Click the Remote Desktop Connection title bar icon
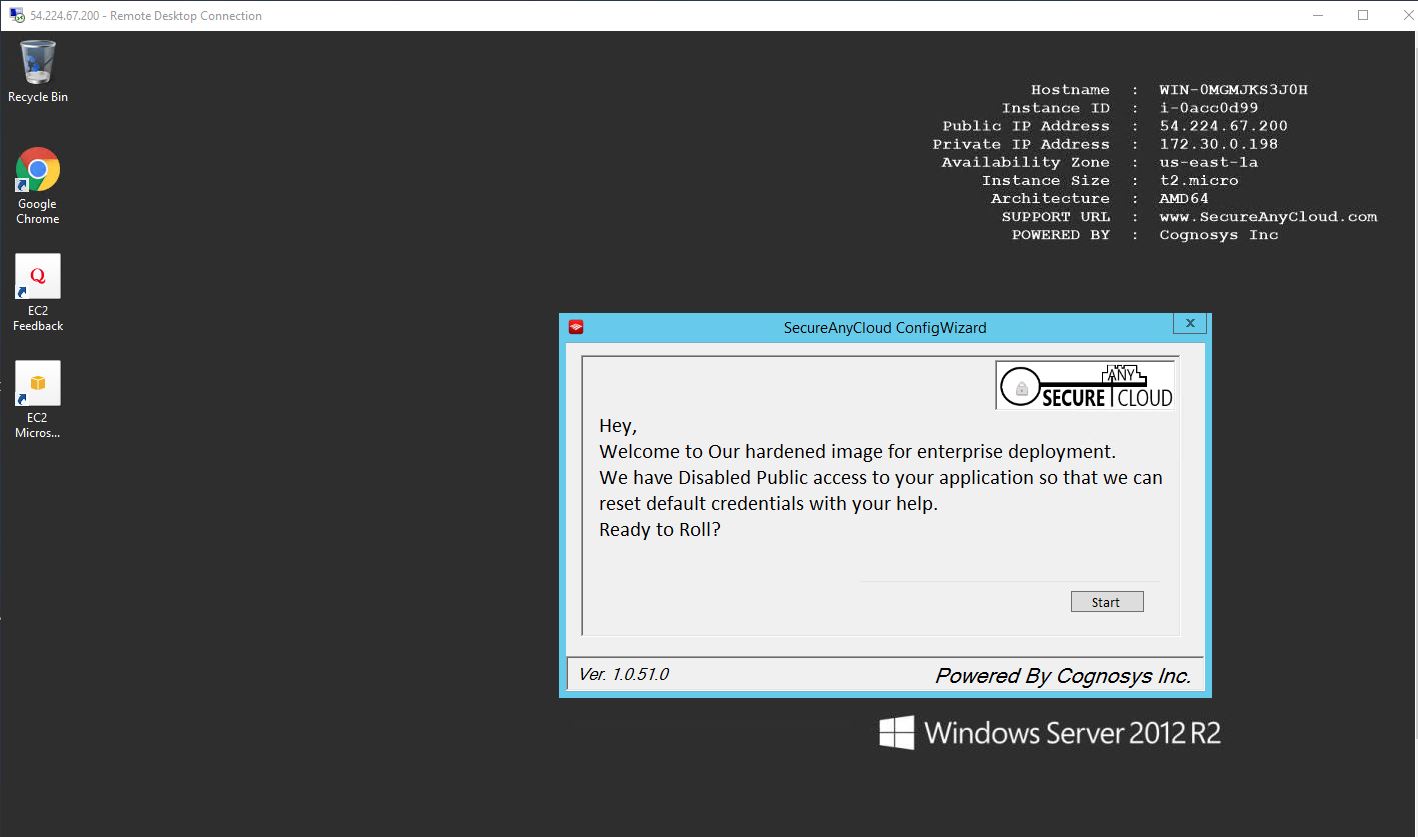This screenshot has width=1418, height=837. coord(17,15)
